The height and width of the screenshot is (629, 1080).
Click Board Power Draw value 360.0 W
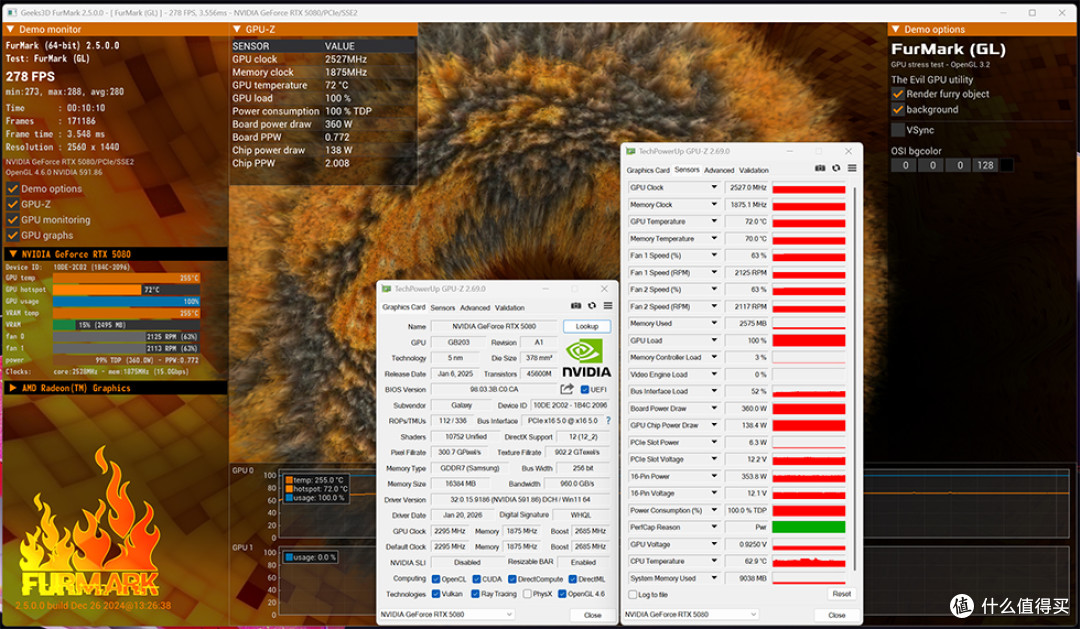tap(747, 408)
